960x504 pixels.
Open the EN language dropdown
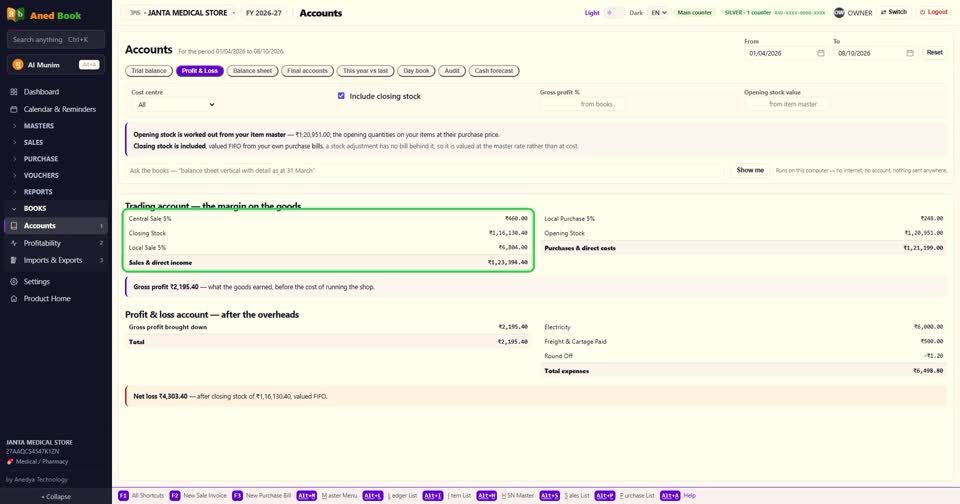click(658, 12)
